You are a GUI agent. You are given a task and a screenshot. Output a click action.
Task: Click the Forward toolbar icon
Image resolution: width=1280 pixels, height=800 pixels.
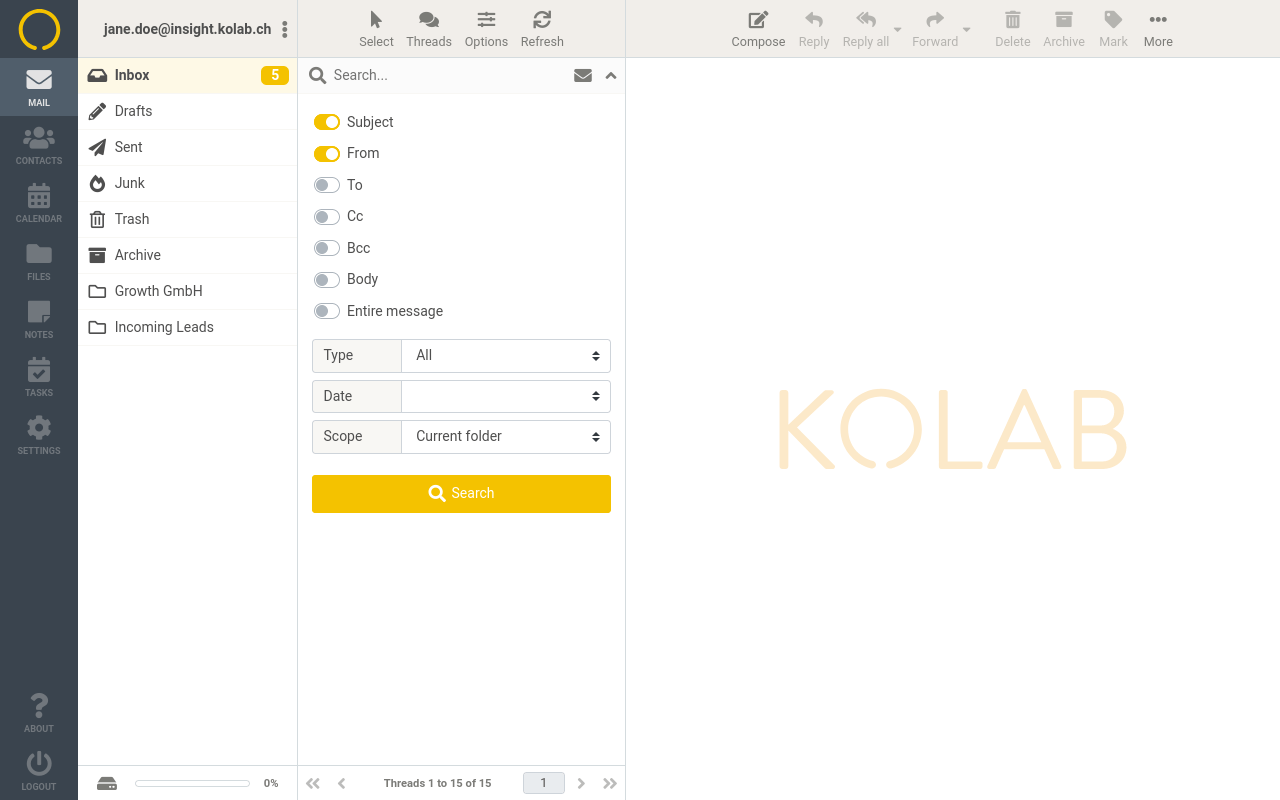tap(935, 29)
